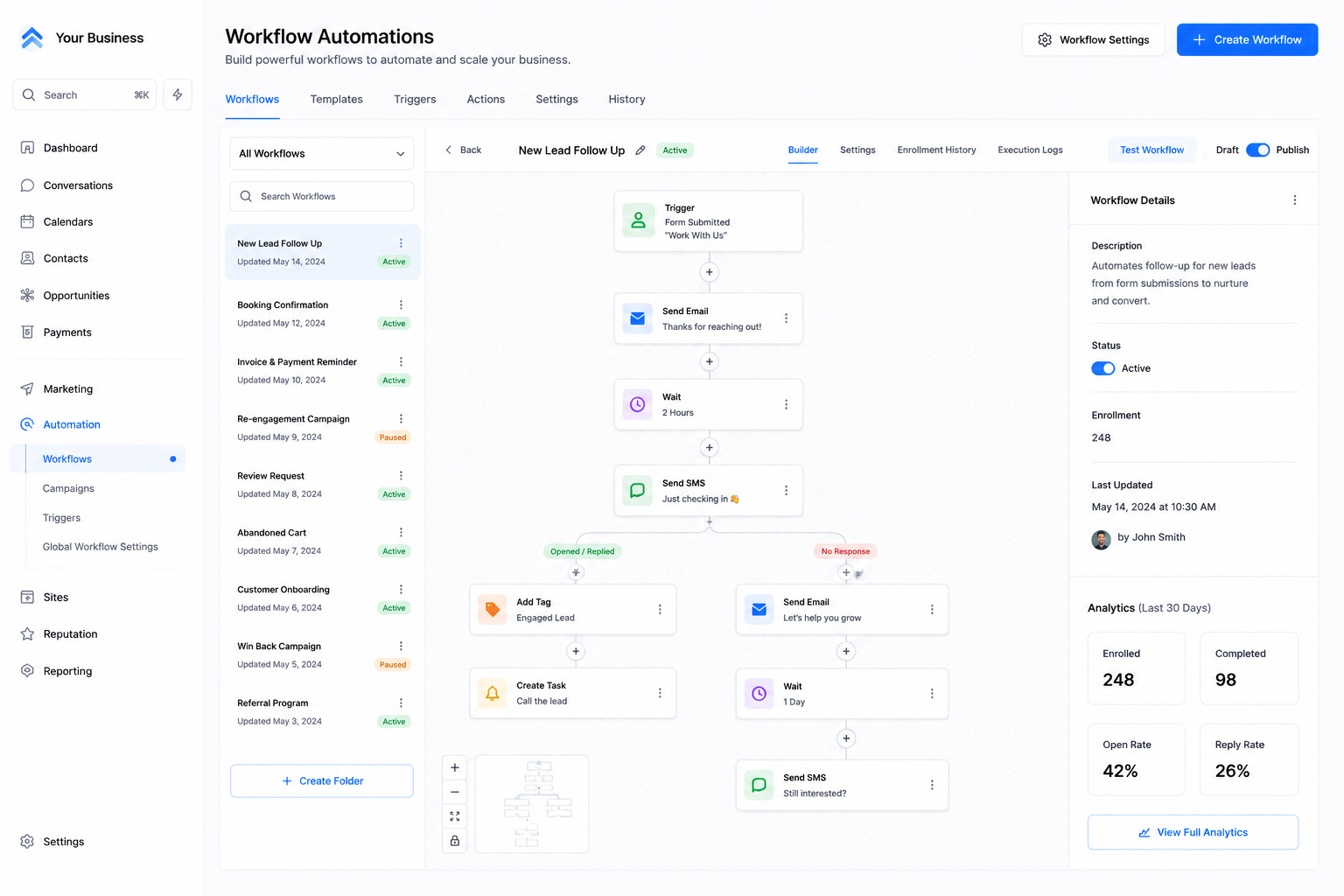Open options for the Add Tag Engaged Lead step
This screenshot has width=1344, height=896.
click(x=660, y=610)
